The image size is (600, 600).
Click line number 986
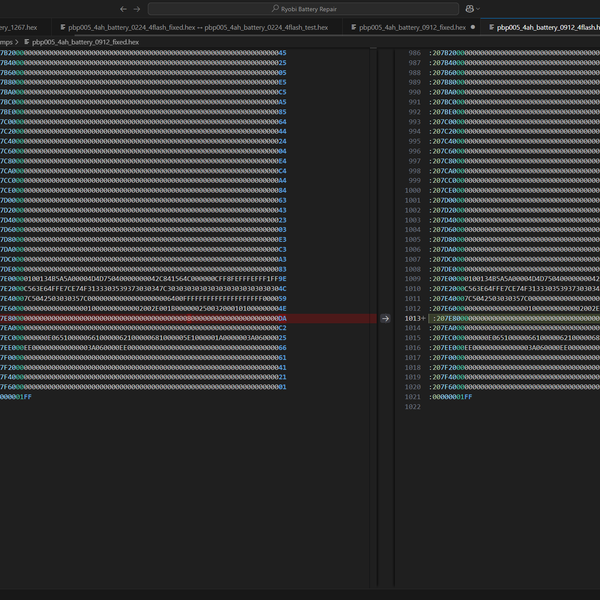(x=414, y=53)
